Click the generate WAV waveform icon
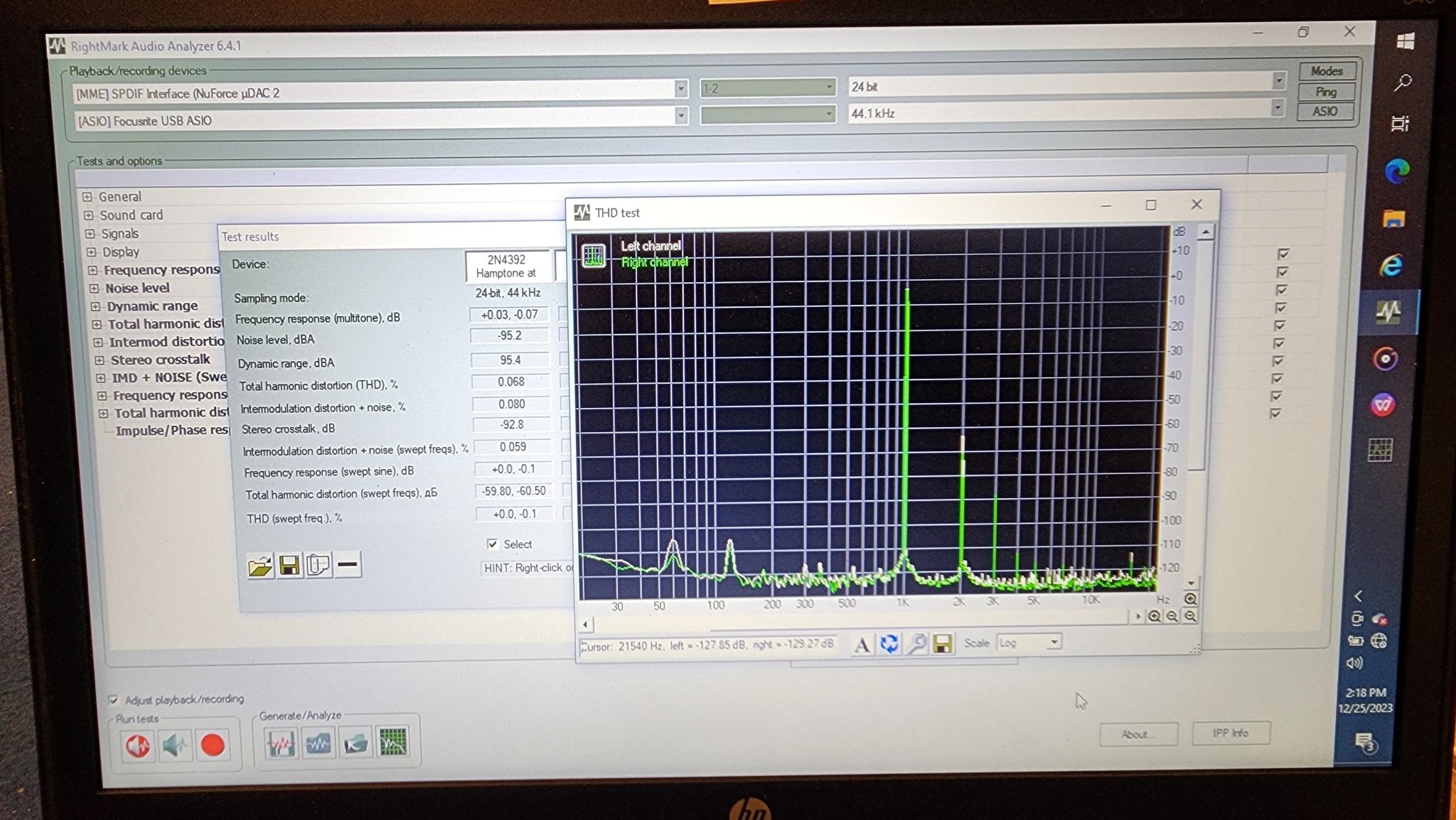1456x820 pixels. (x=281, y=744)
